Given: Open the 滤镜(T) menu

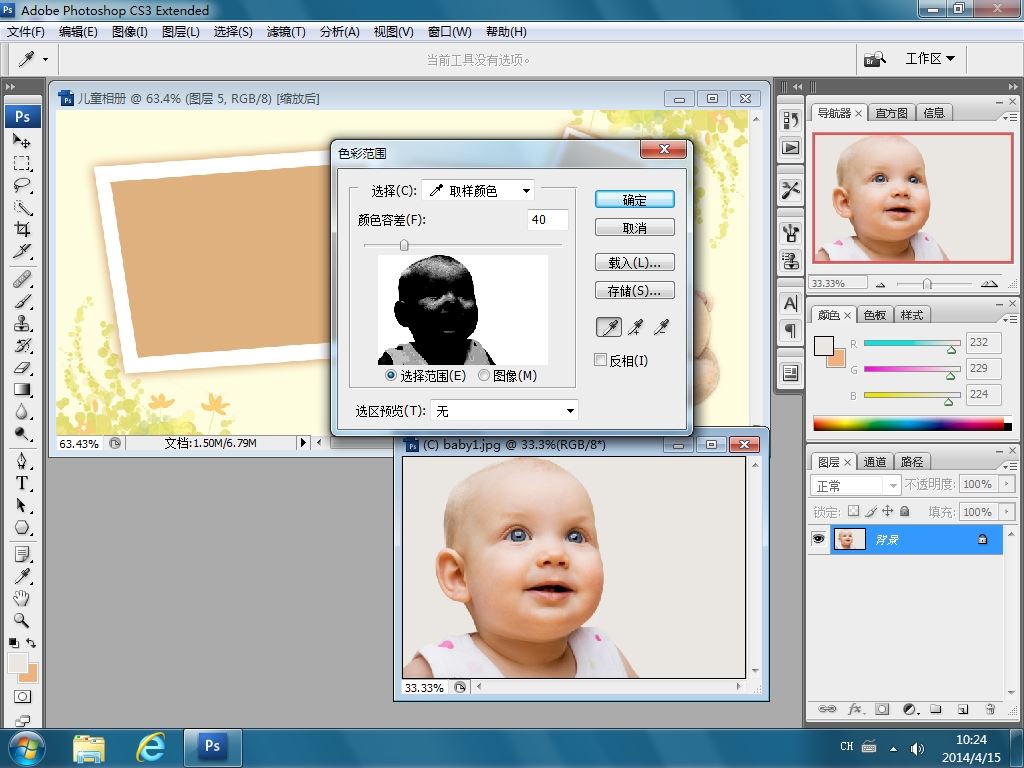Looking at the screenshot, I should tap(286, 32).
